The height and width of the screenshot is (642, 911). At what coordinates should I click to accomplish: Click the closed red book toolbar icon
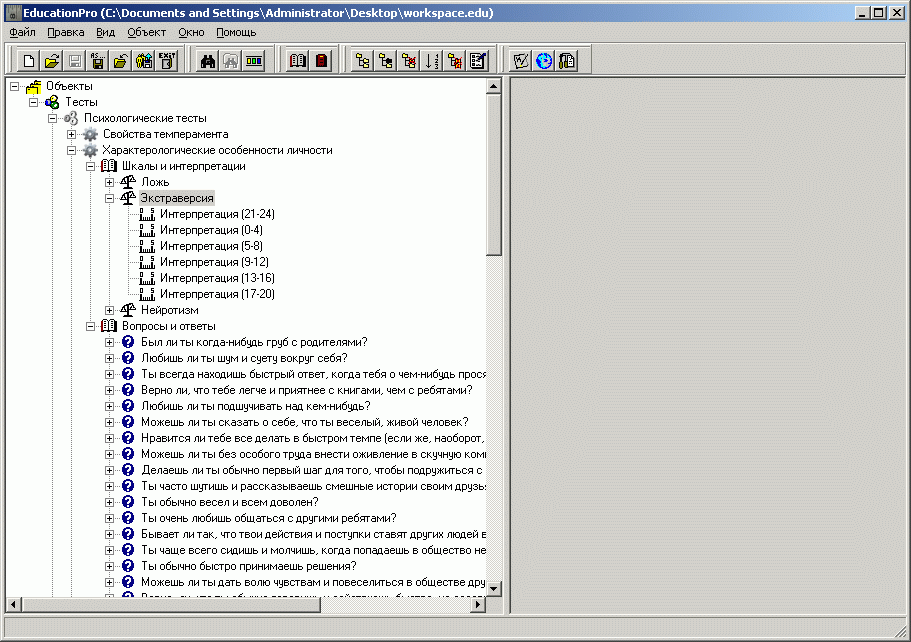pyautogui.click(x=321, y=61)
